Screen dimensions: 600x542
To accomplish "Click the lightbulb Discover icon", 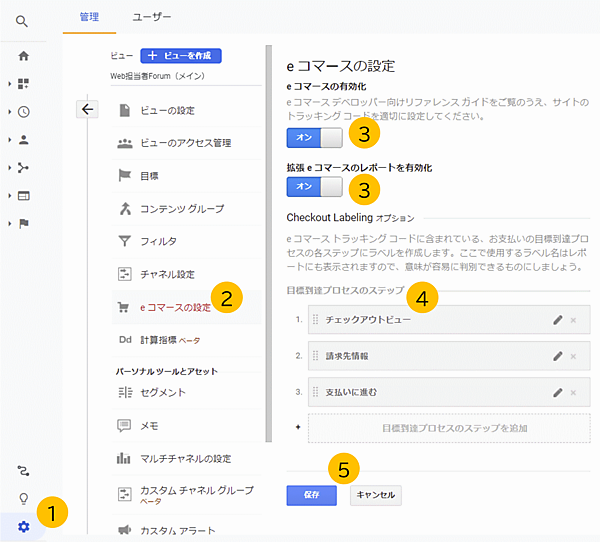I will 23,498.
